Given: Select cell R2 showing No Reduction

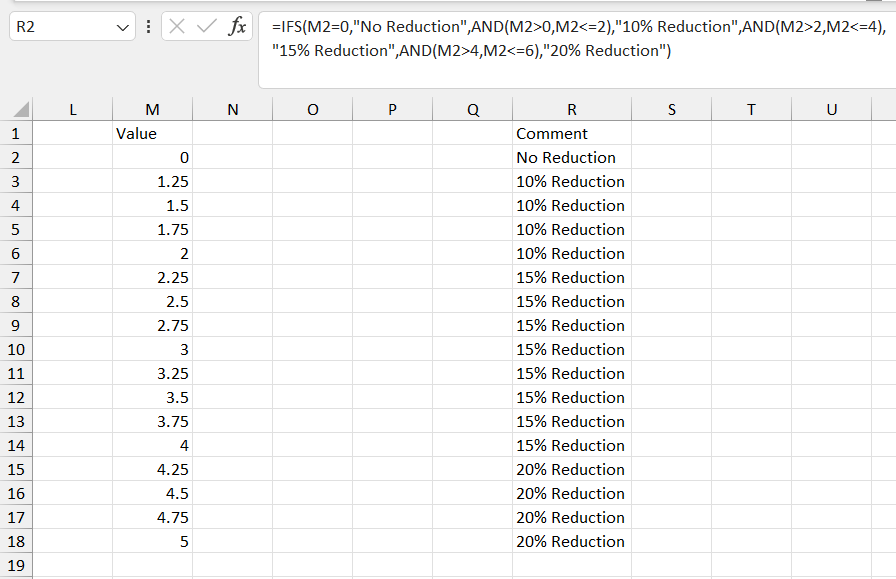Looking at the screenshot, I should click(572, 157).
